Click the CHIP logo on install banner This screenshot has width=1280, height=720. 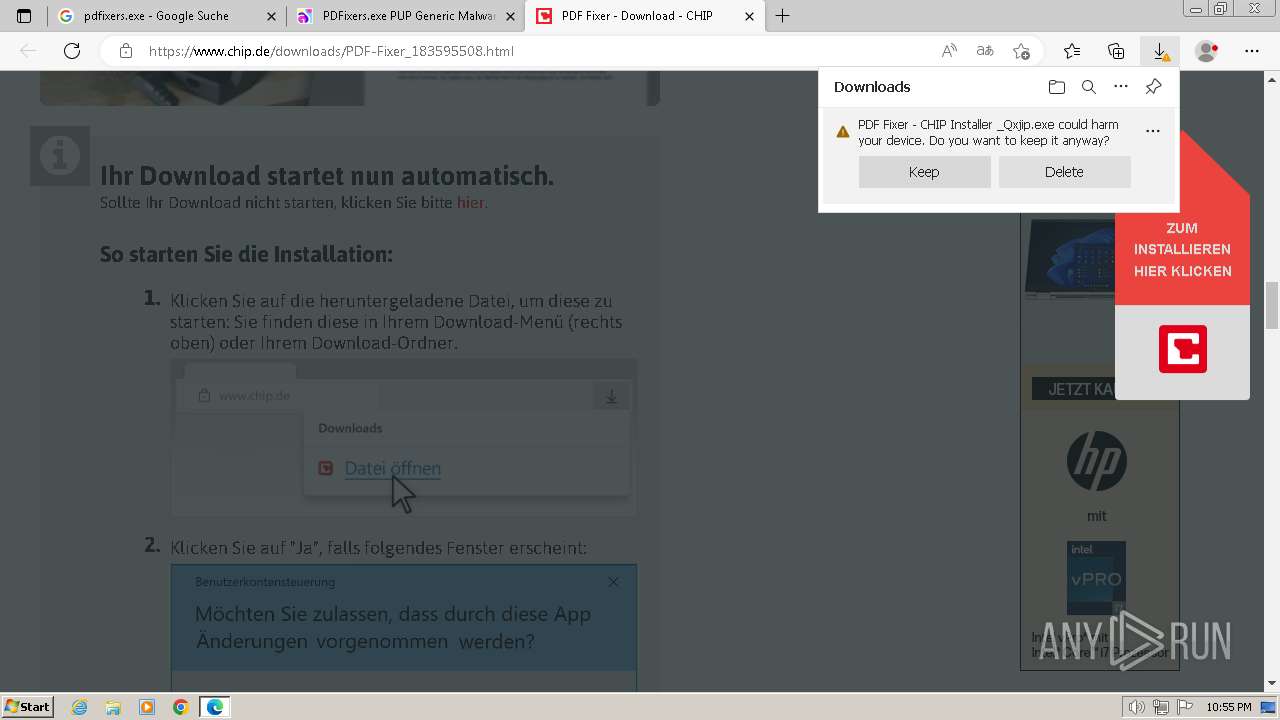(1182, 349)
